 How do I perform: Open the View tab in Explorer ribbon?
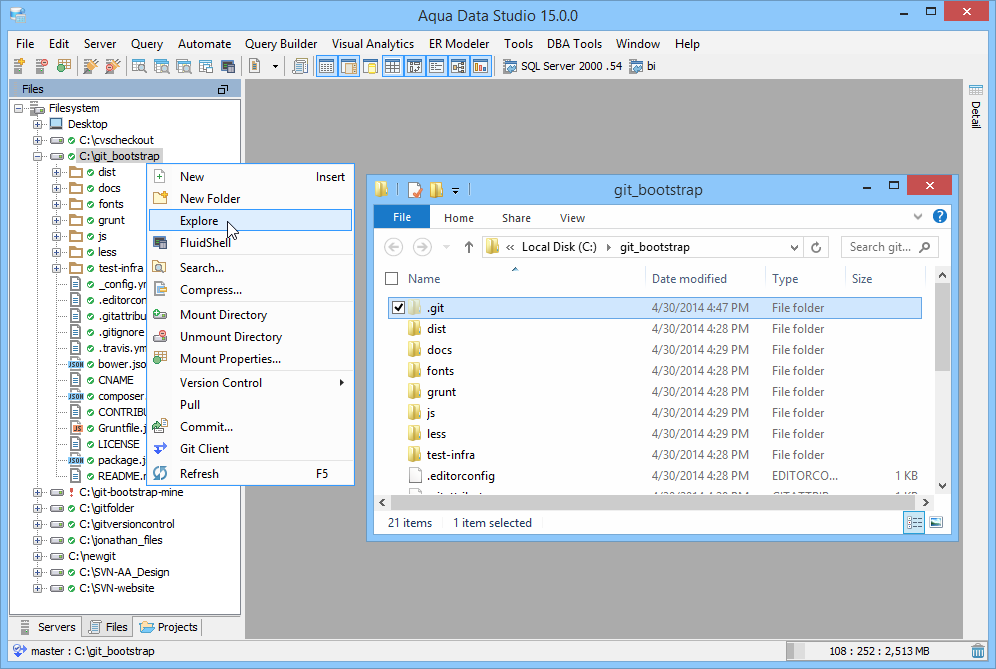coord(572,218)
